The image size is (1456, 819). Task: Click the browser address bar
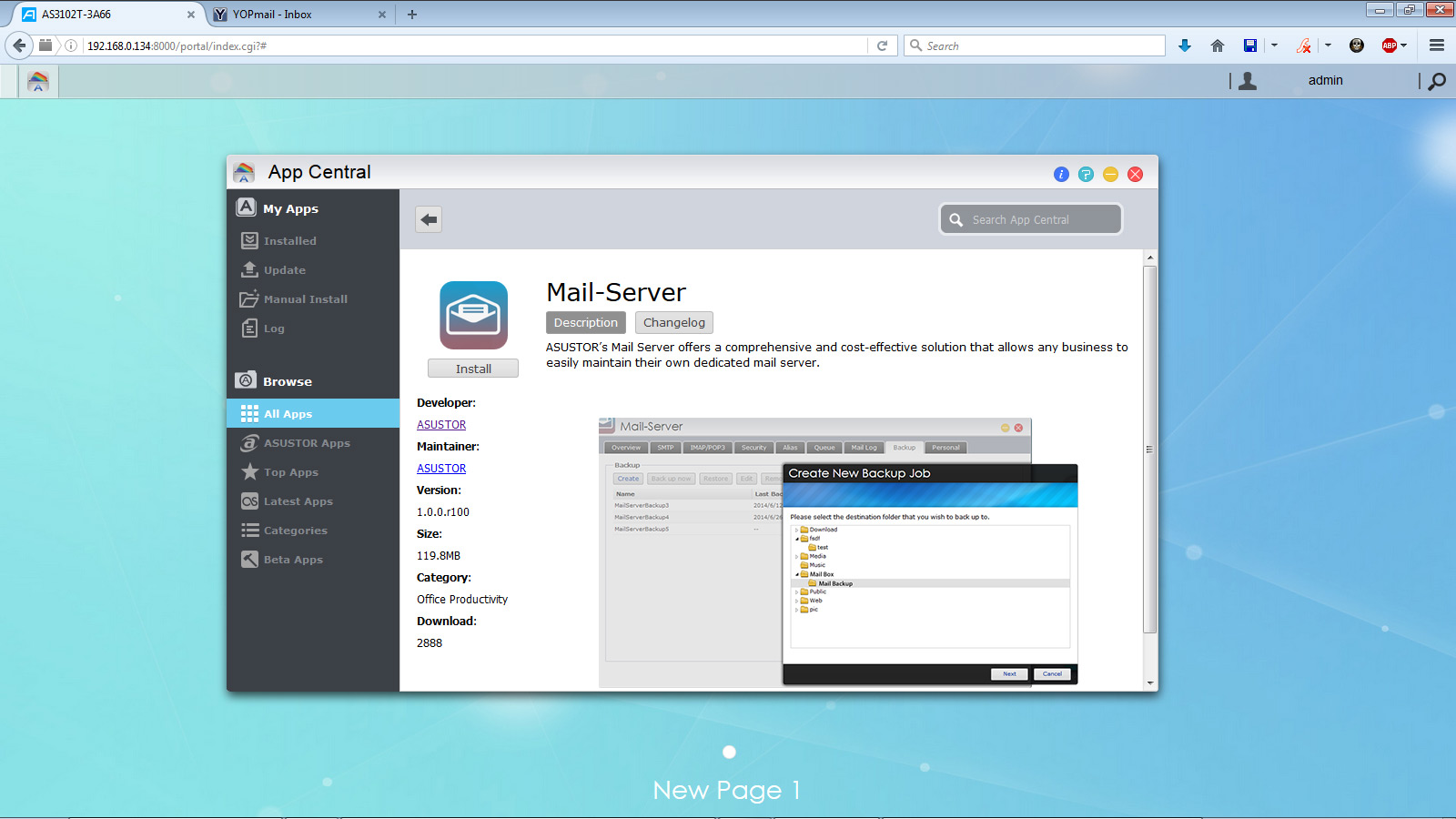(x=476, y=45)
